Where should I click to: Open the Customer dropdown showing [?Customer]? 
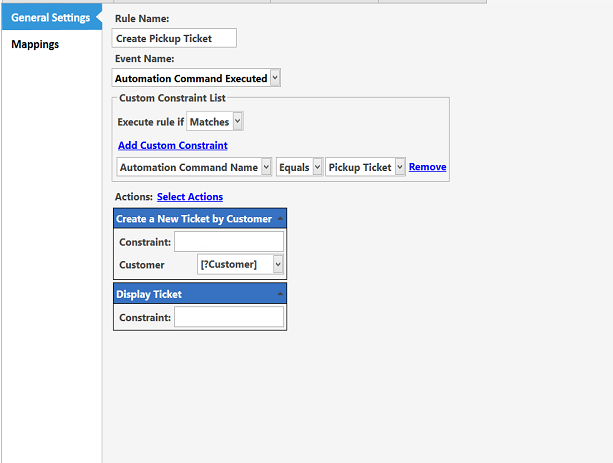(241, 265)
